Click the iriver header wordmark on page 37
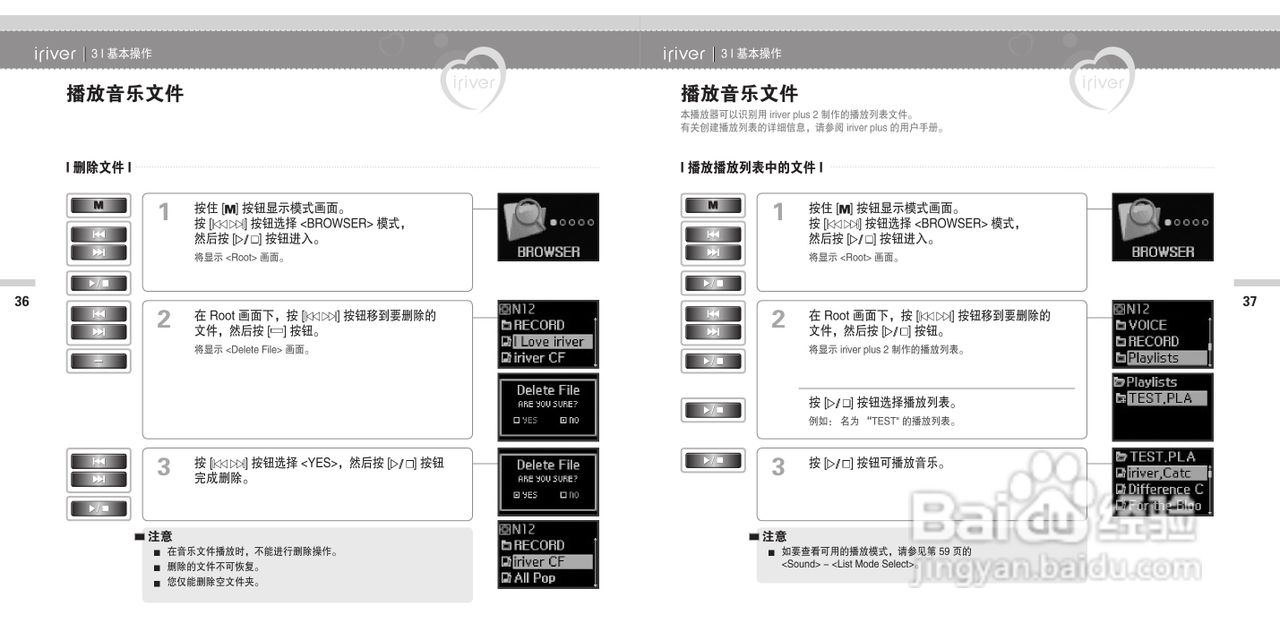Viewport: 1280px width, 640px height. [x=684, y=53]
